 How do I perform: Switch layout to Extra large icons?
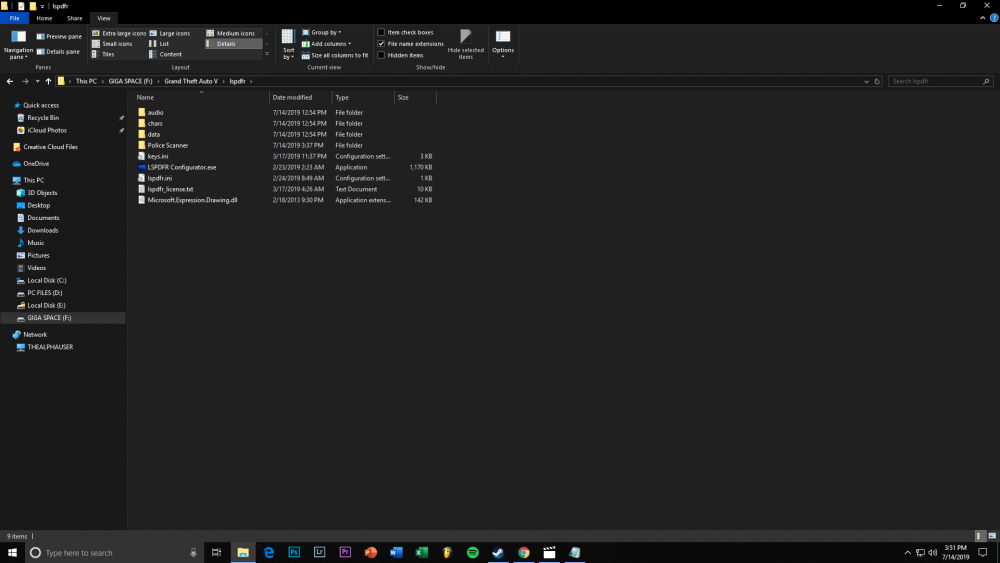119,33
